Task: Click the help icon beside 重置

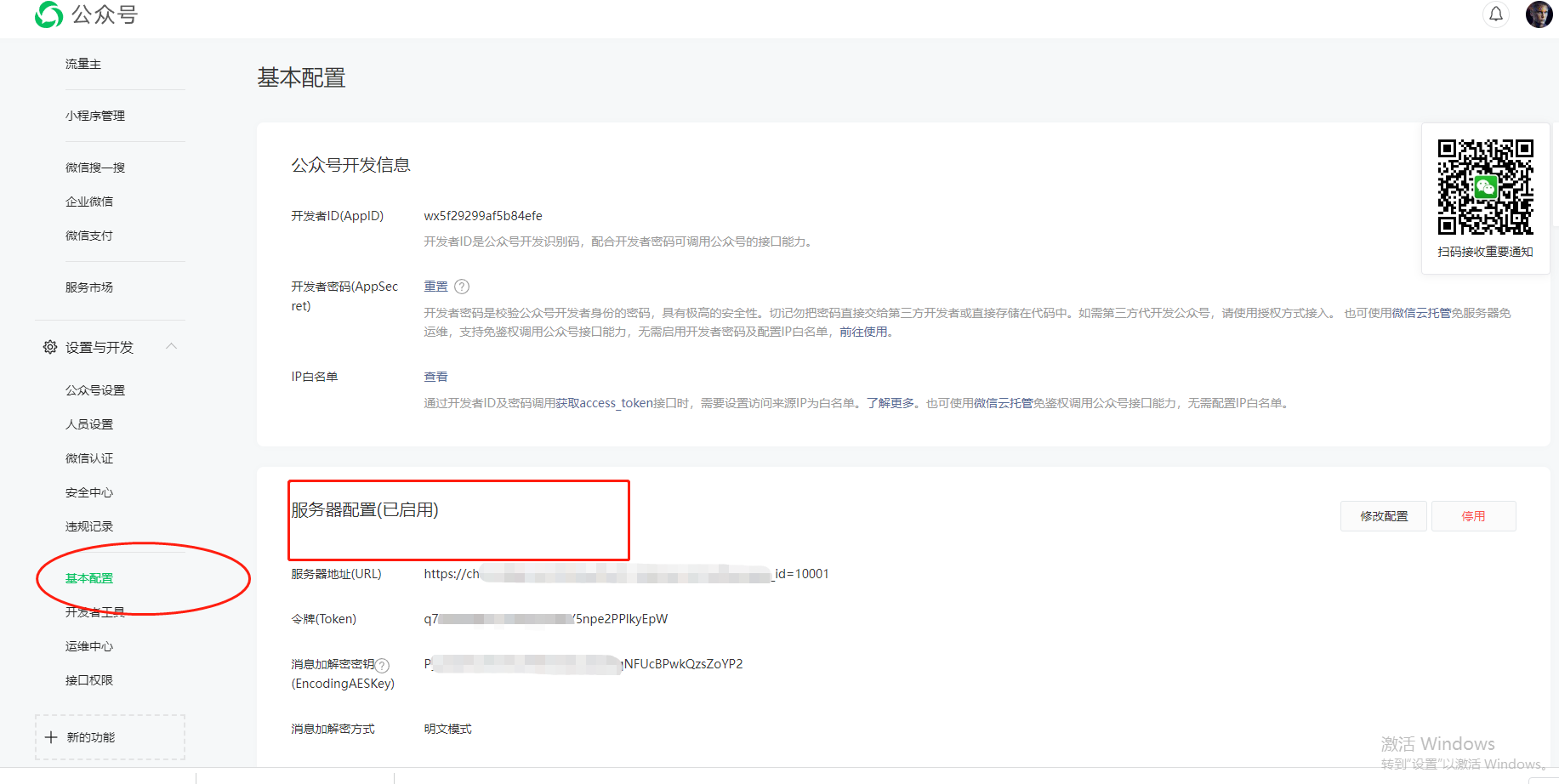Action: (x=462, y=287)
